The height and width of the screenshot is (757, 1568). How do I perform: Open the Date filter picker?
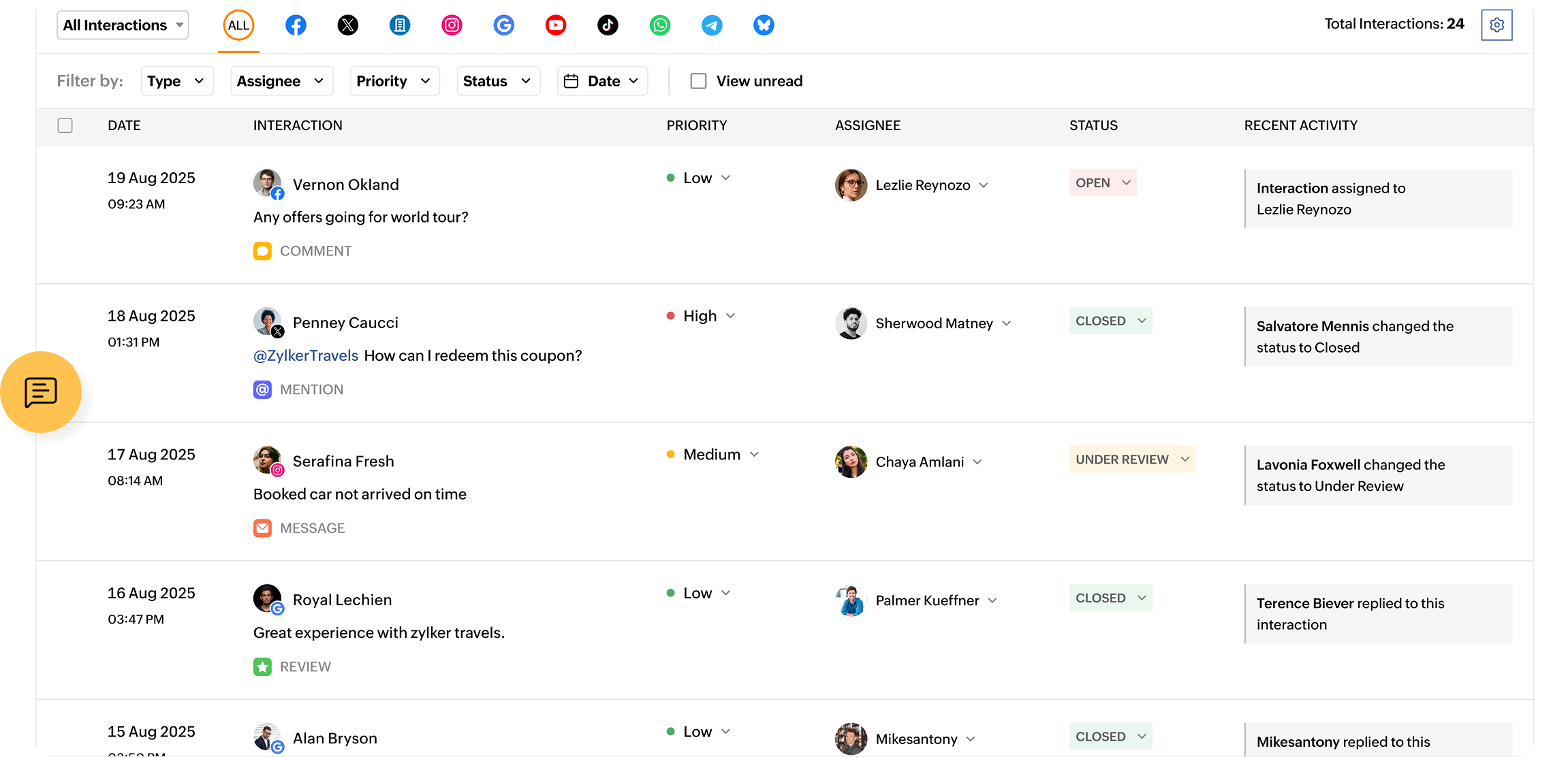(602, 80)
